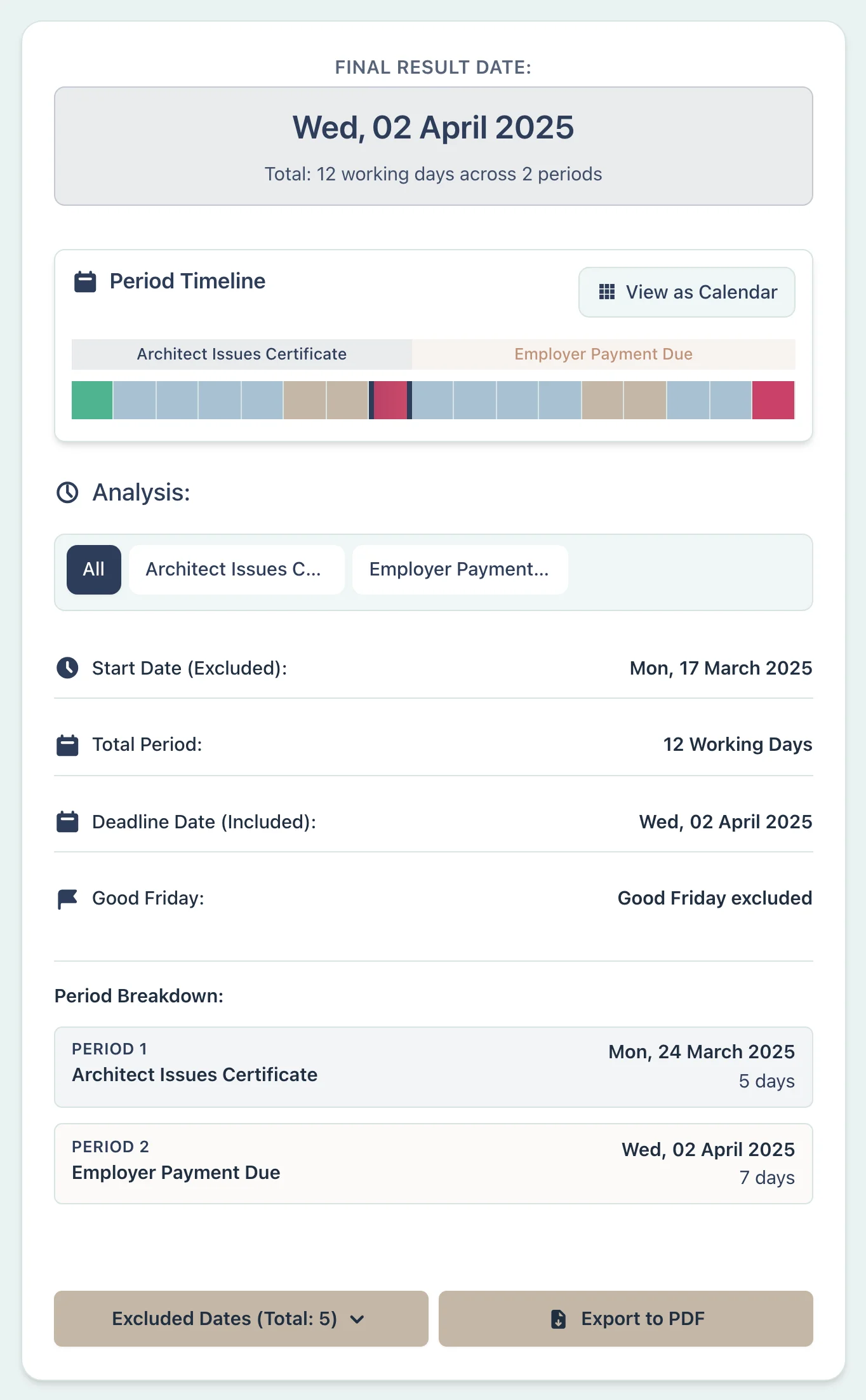This screenshot has height=1400, width=866.
Task: Click the clock icon beside Start Date (Excluded)
Action: (x=67, y=668)
